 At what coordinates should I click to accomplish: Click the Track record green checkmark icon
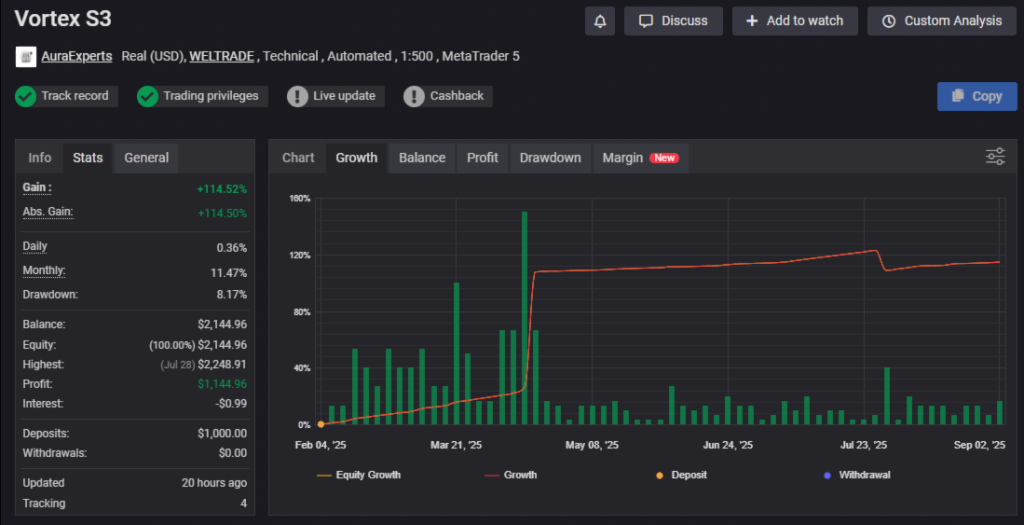coord(26,96)
